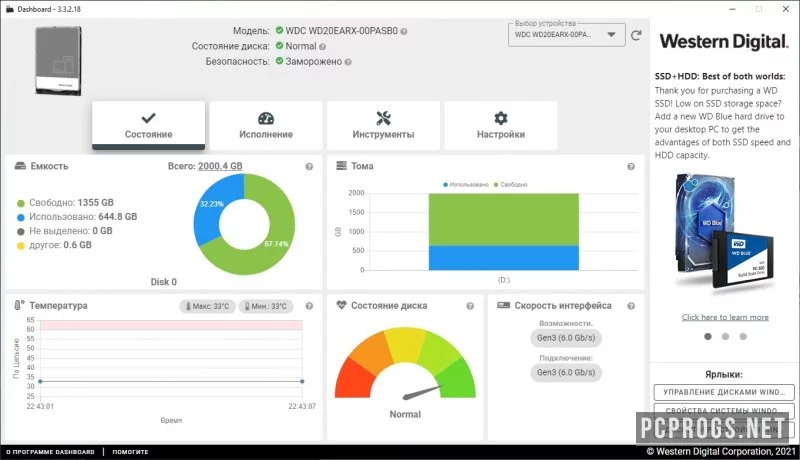The width and height of the screenshot is (800, 460).
Task: Click the Температура panel help icon
Action: (x=309, y=306)
